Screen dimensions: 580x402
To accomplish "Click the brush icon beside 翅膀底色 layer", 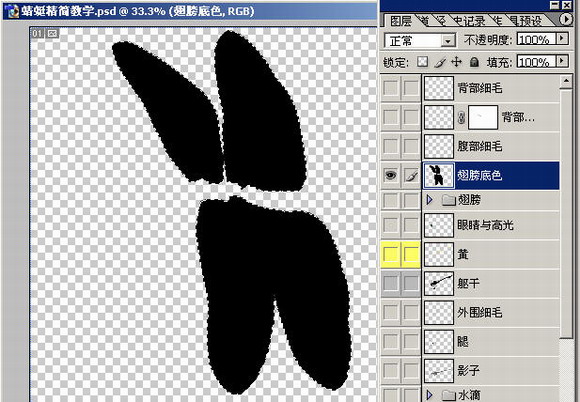I will pyautogui.click(x=411, y=175).
